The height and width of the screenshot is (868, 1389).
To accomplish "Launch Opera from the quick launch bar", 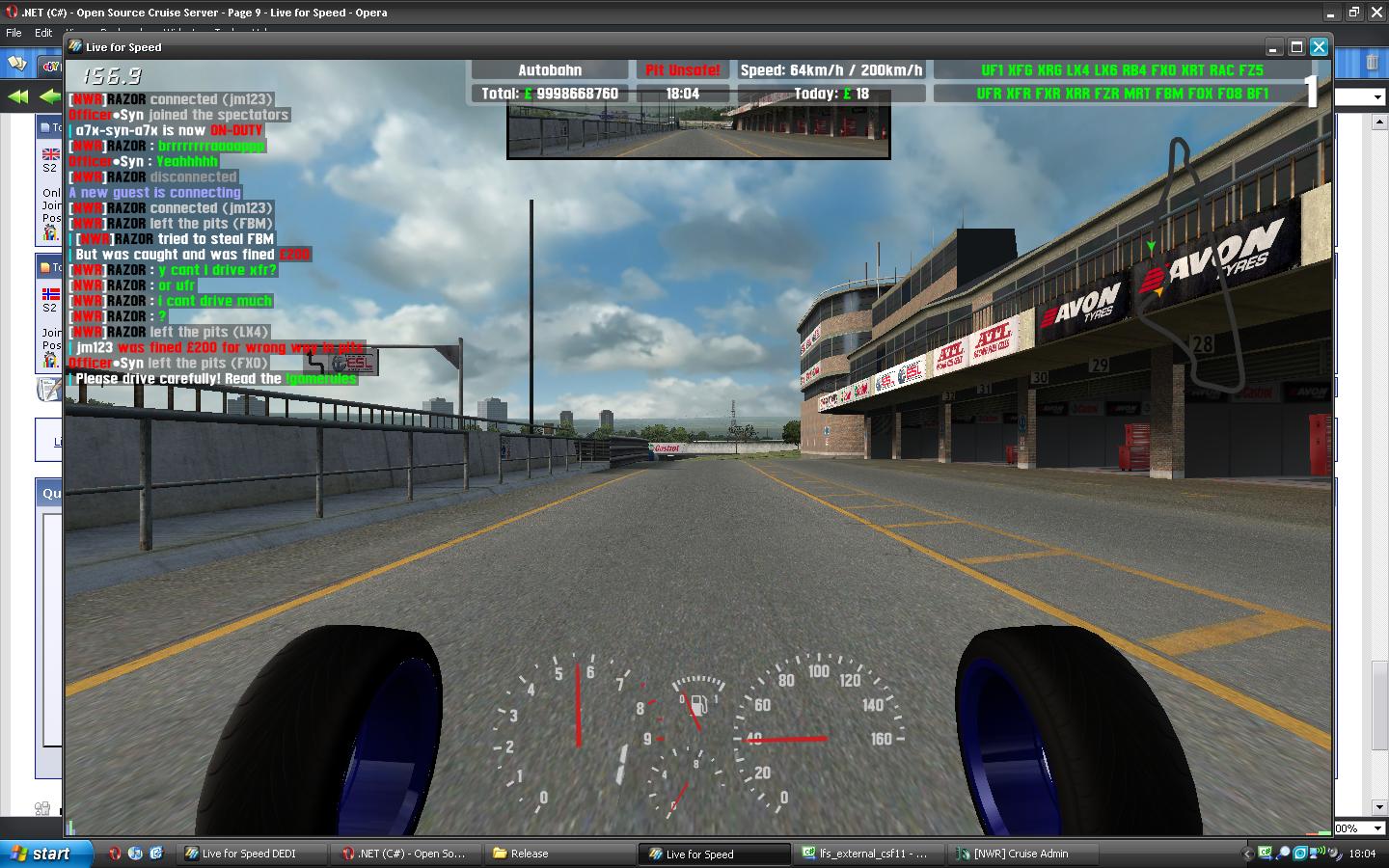I will (115, 854).
